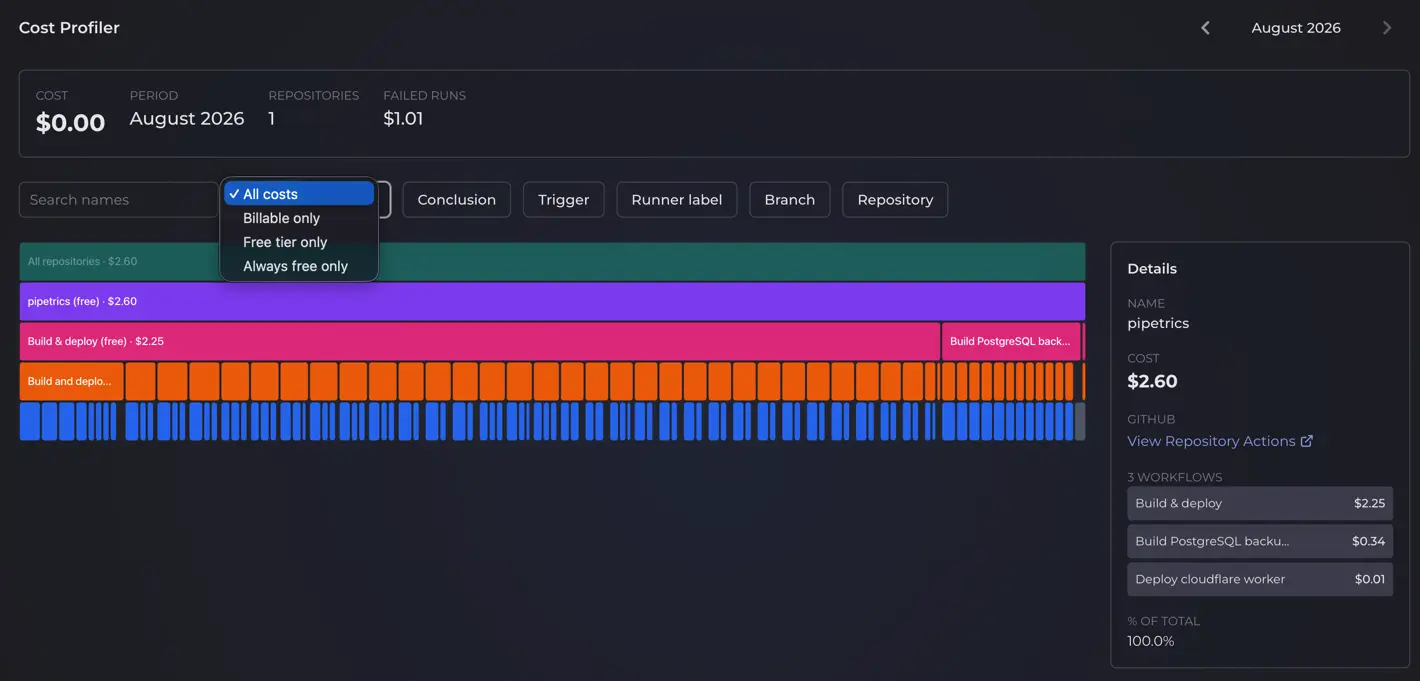
Task: Open the Branch filter
Action: tap(790, 200)
